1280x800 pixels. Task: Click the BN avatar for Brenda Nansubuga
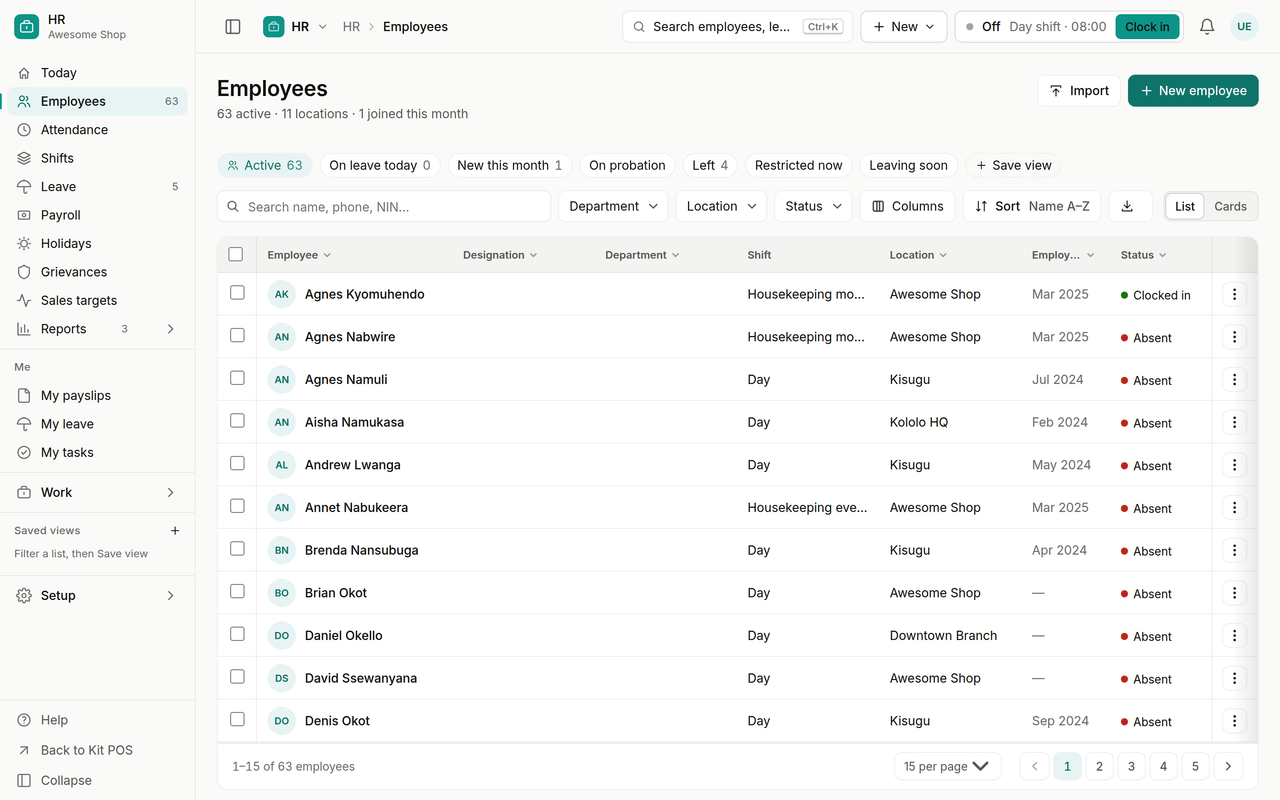pos(282,550)
